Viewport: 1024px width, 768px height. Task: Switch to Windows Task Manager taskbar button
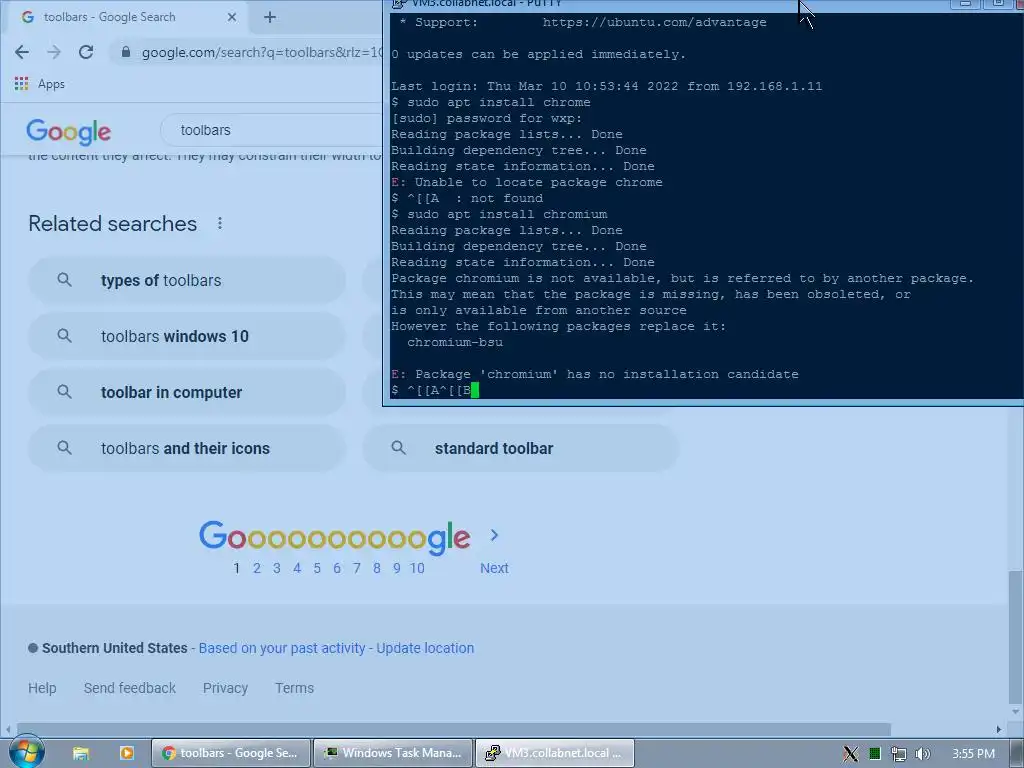(x=392, y=753)
